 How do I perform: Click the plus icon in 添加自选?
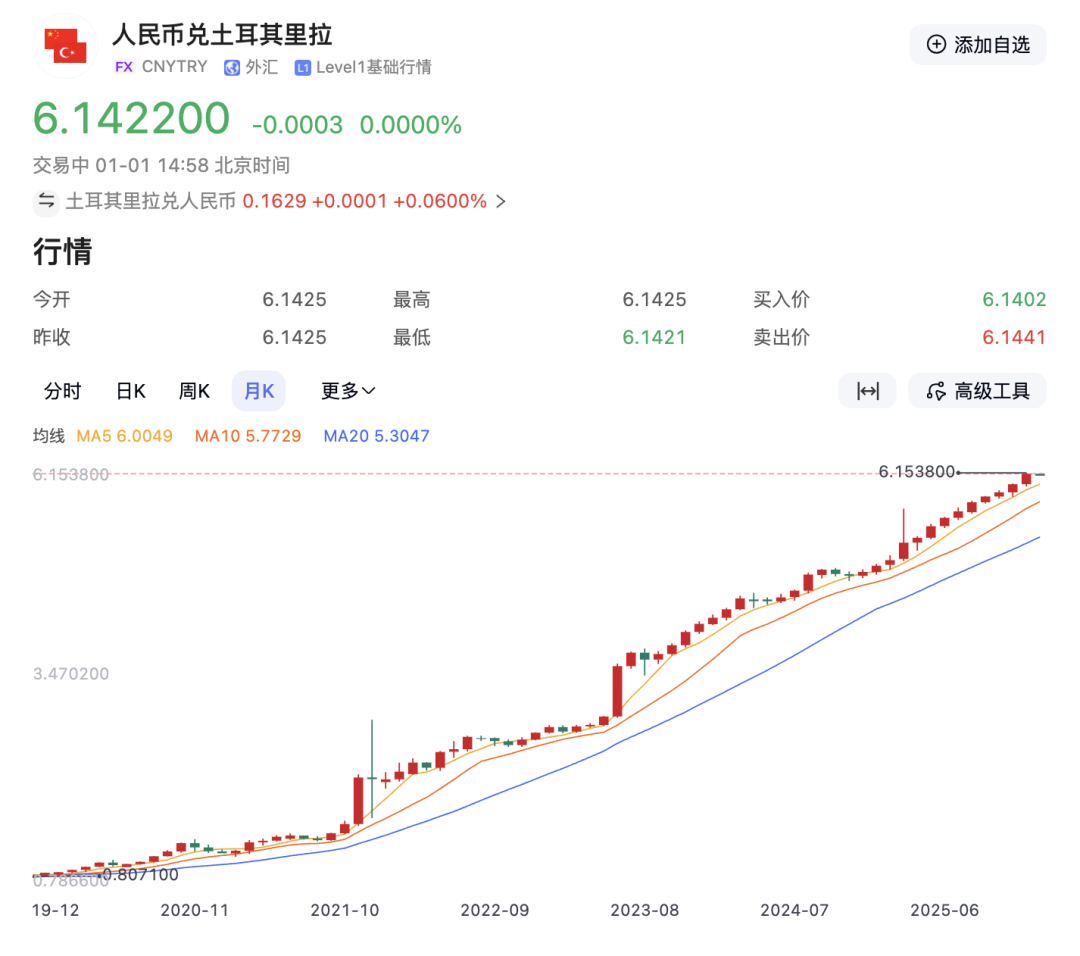pyautogui.click(x=936, y=45)
